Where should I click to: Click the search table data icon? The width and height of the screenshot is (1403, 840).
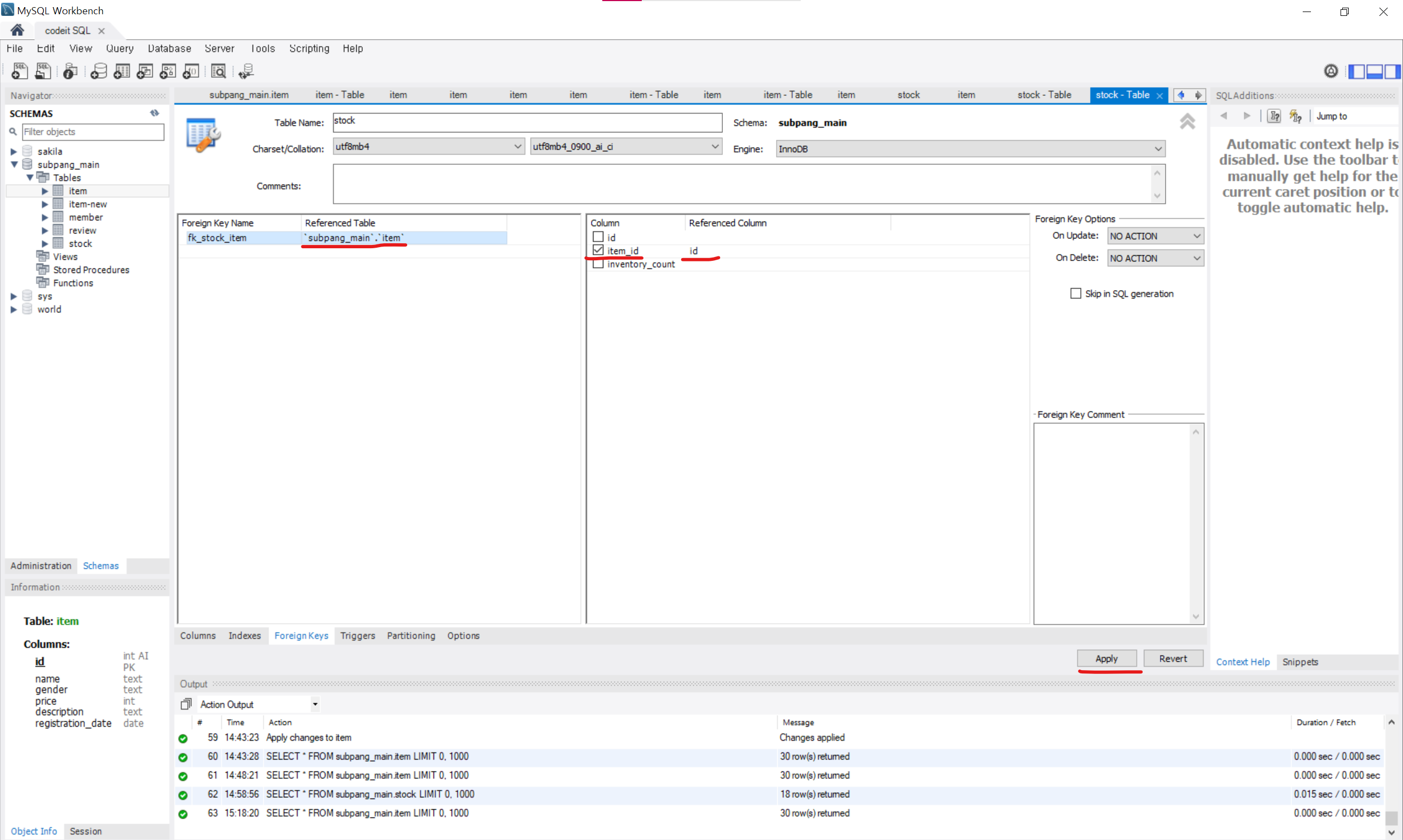click(219, 71)
